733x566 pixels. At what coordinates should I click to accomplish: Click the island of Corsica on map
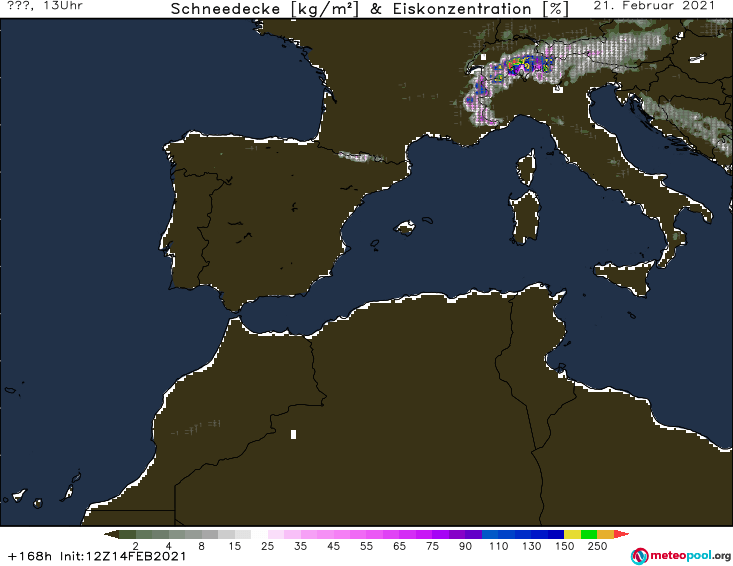click(526, 168)
